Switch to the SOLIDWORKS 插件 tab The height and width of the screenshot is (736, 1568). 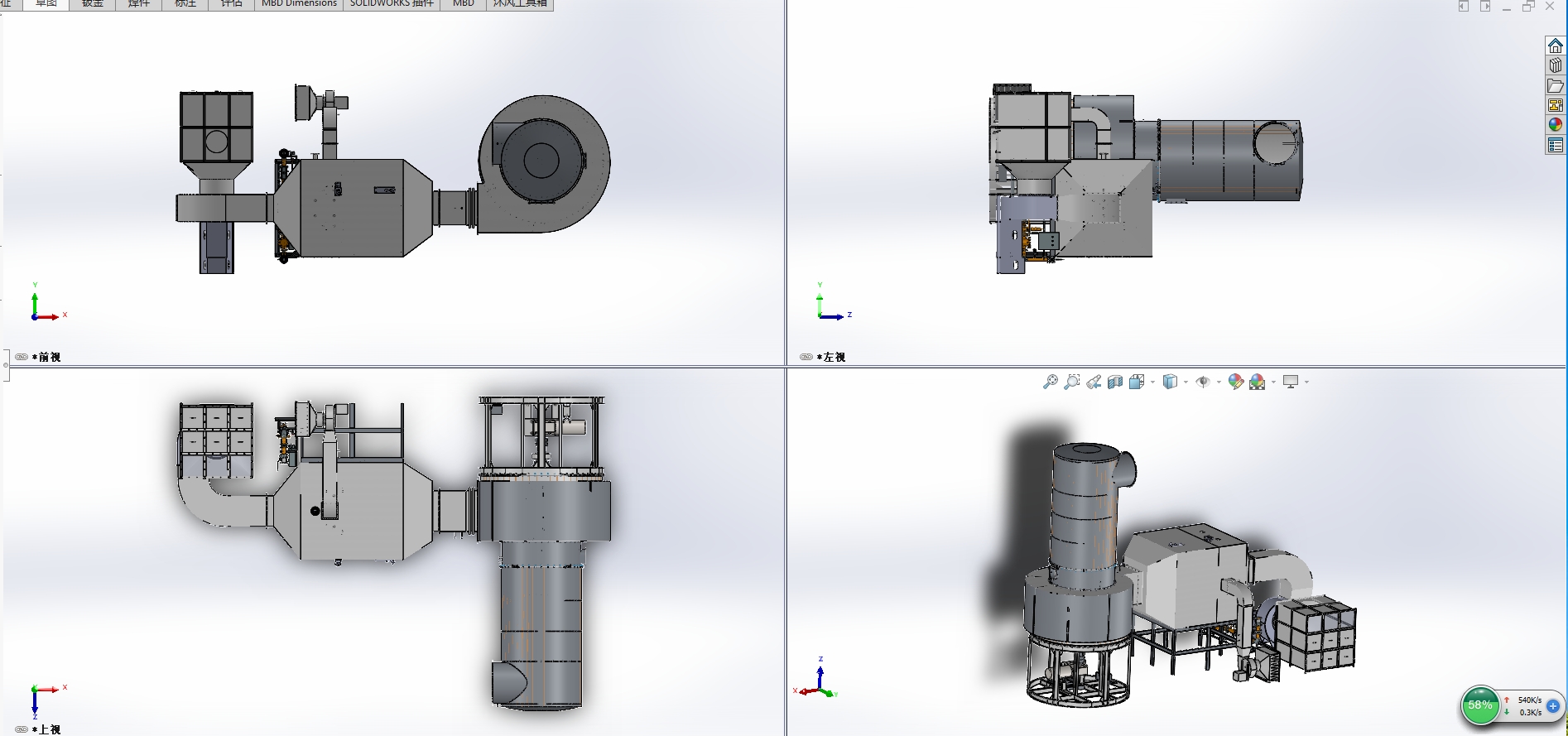(x=392, y=4)
